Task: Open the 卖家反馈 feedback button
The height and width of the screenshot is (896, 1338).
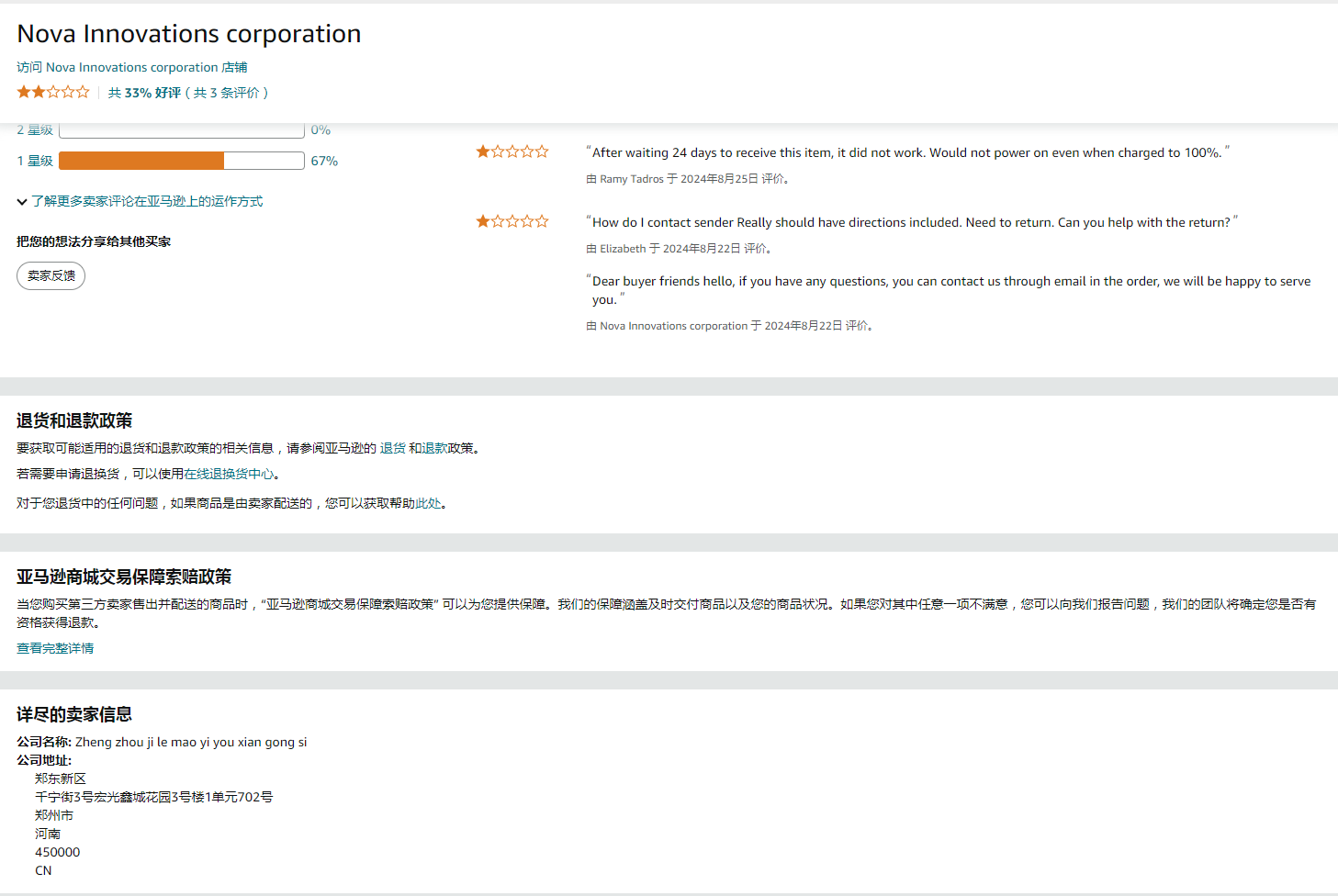Action: tap(51, 275)
